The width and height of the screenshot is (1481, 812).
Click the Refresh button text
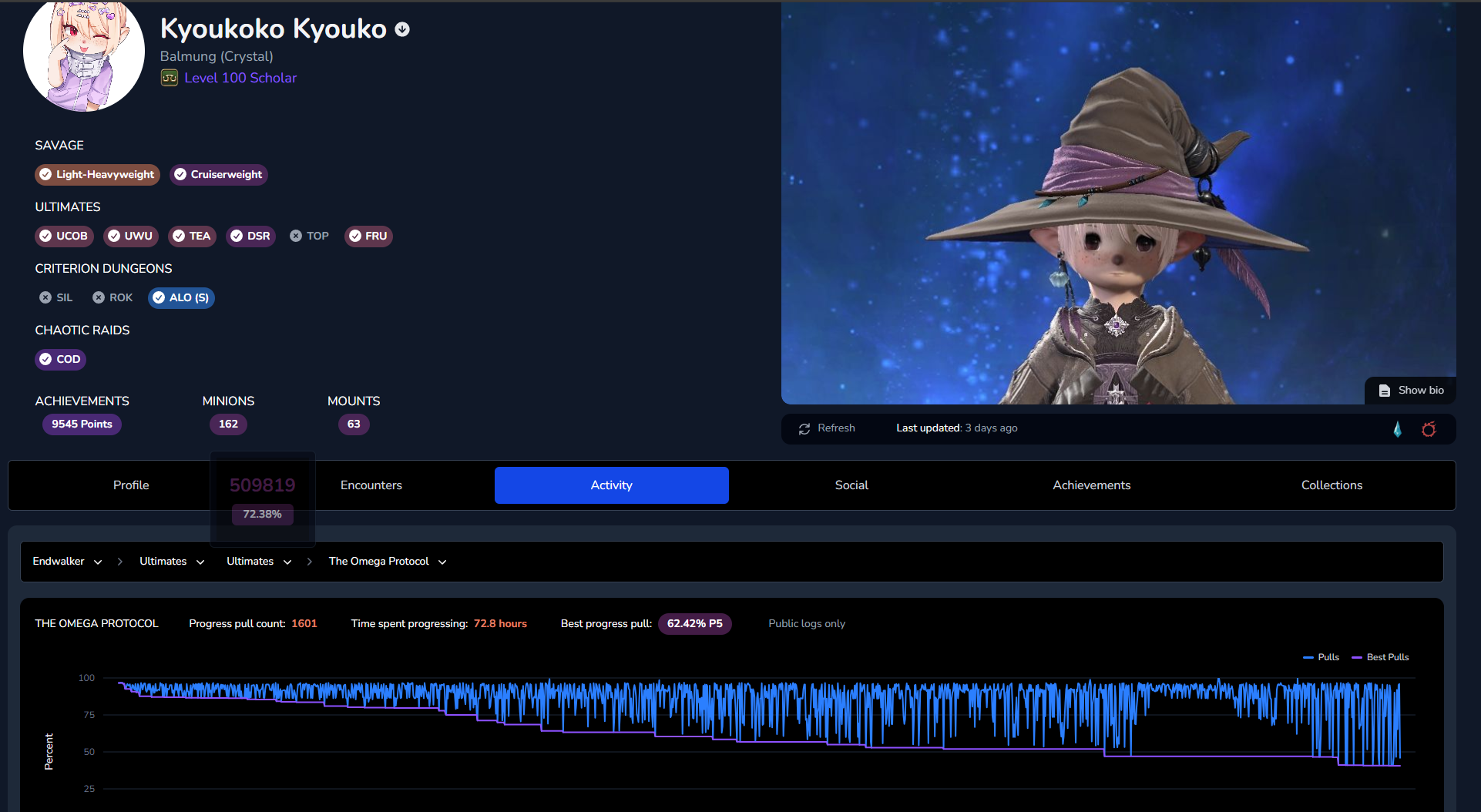[x=836, y=428]
